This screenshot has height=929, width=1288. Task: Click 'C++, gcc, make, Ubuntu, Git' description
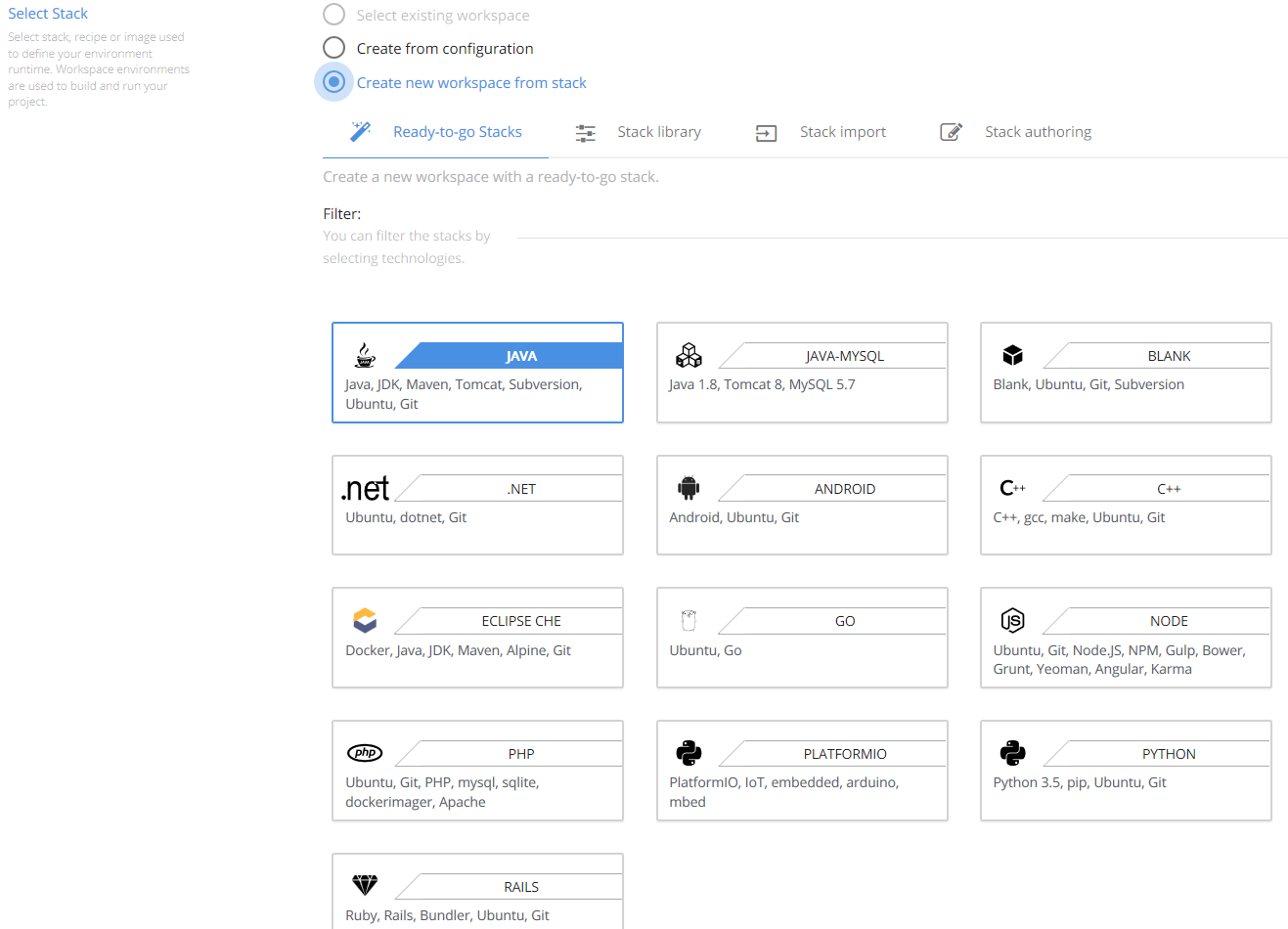1079,517
